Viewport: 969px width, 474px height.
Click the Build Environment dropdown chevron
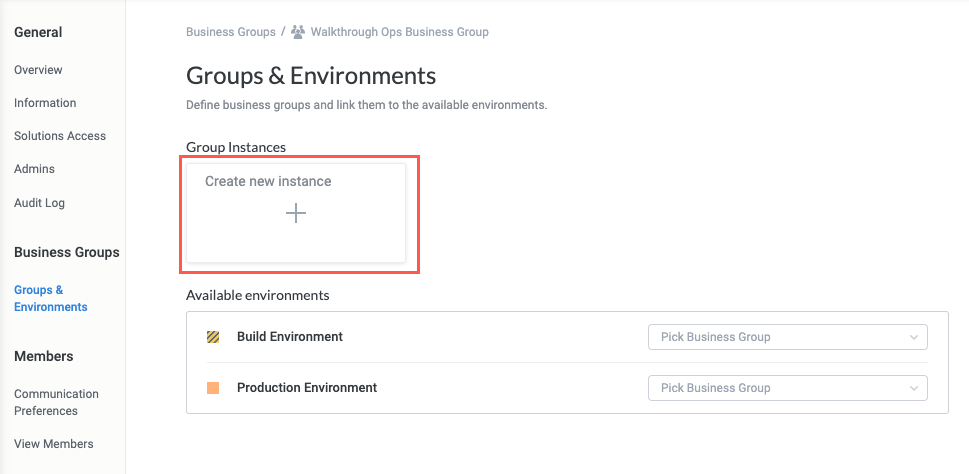point(914,337)
